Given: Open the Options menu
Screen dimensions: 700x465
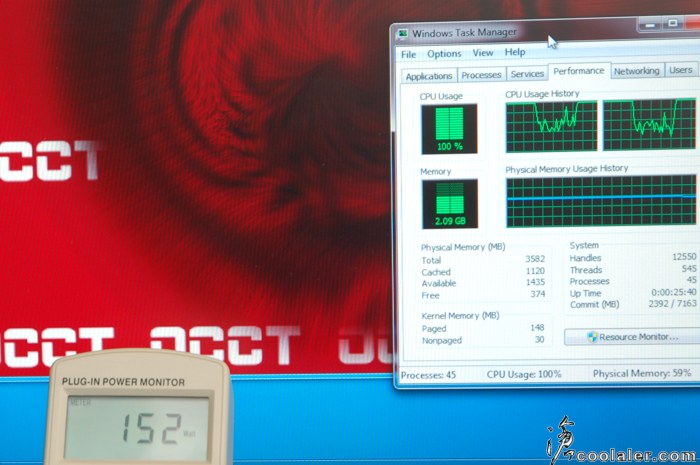Looking at the screenshot, I should coord(444,54).
